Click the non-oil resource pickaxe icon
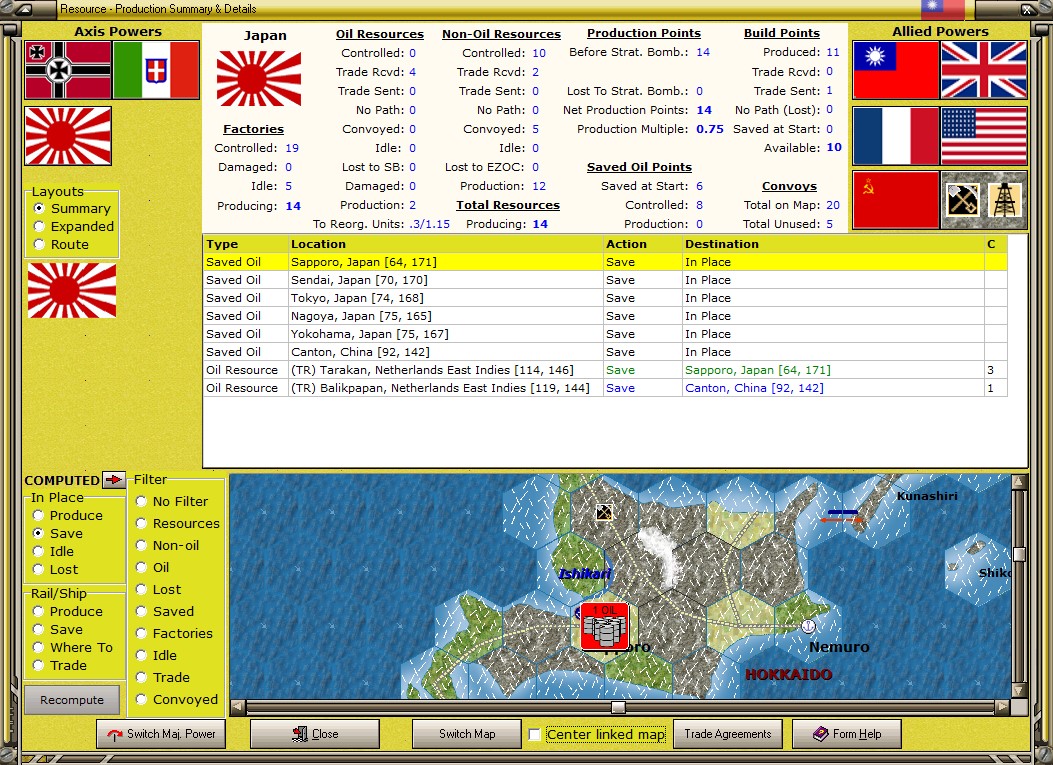Image resolution: width=1053 pixels, height=765 pixels. [x=962, y=199]
